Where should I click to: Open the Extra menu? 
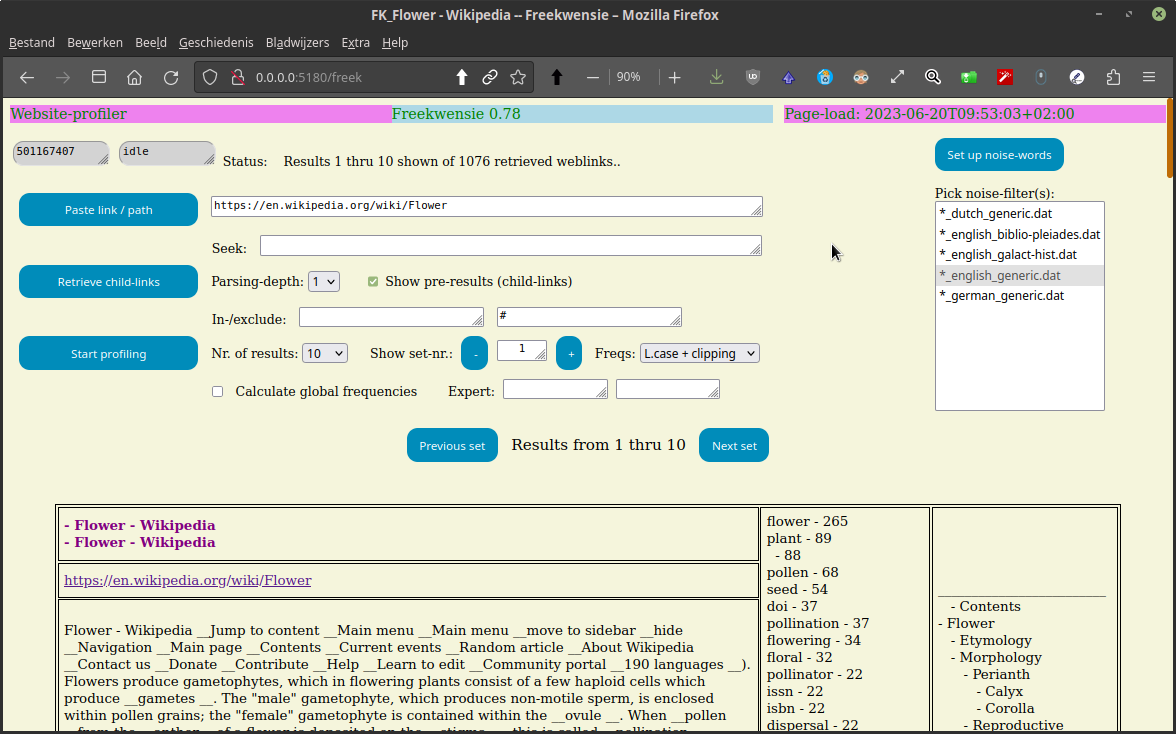click(356, 43)
